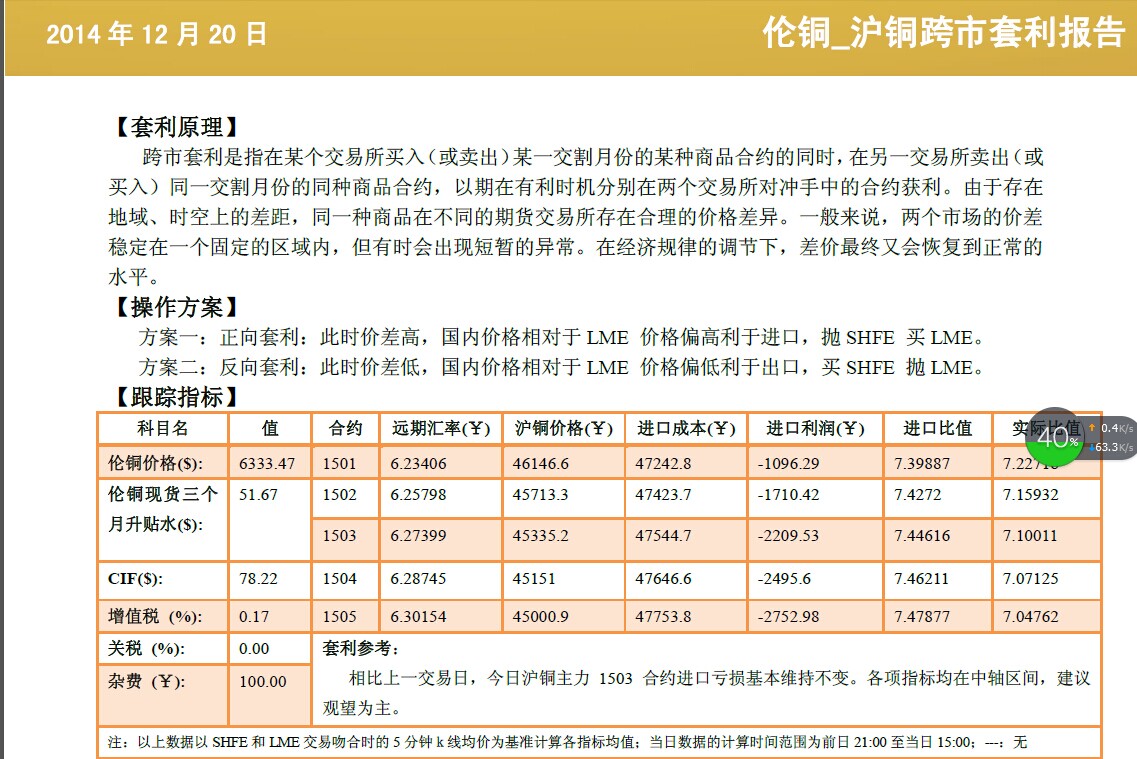Select Shanghai copper price 45151
Viewport: 1137px width, 759px height.
pos(534,578)
